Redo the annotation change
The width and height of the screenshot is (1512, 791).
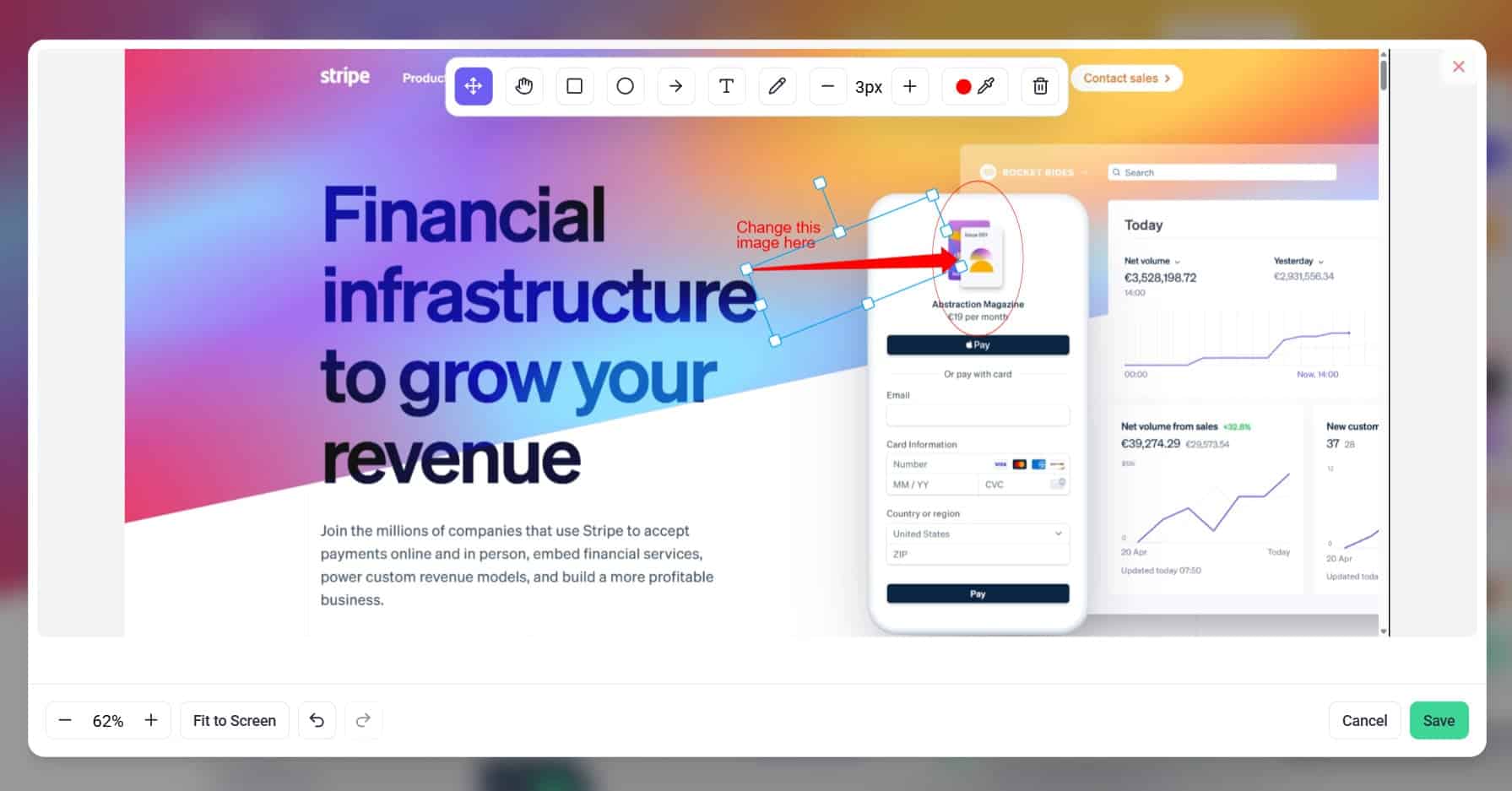(x=363, y=720)
